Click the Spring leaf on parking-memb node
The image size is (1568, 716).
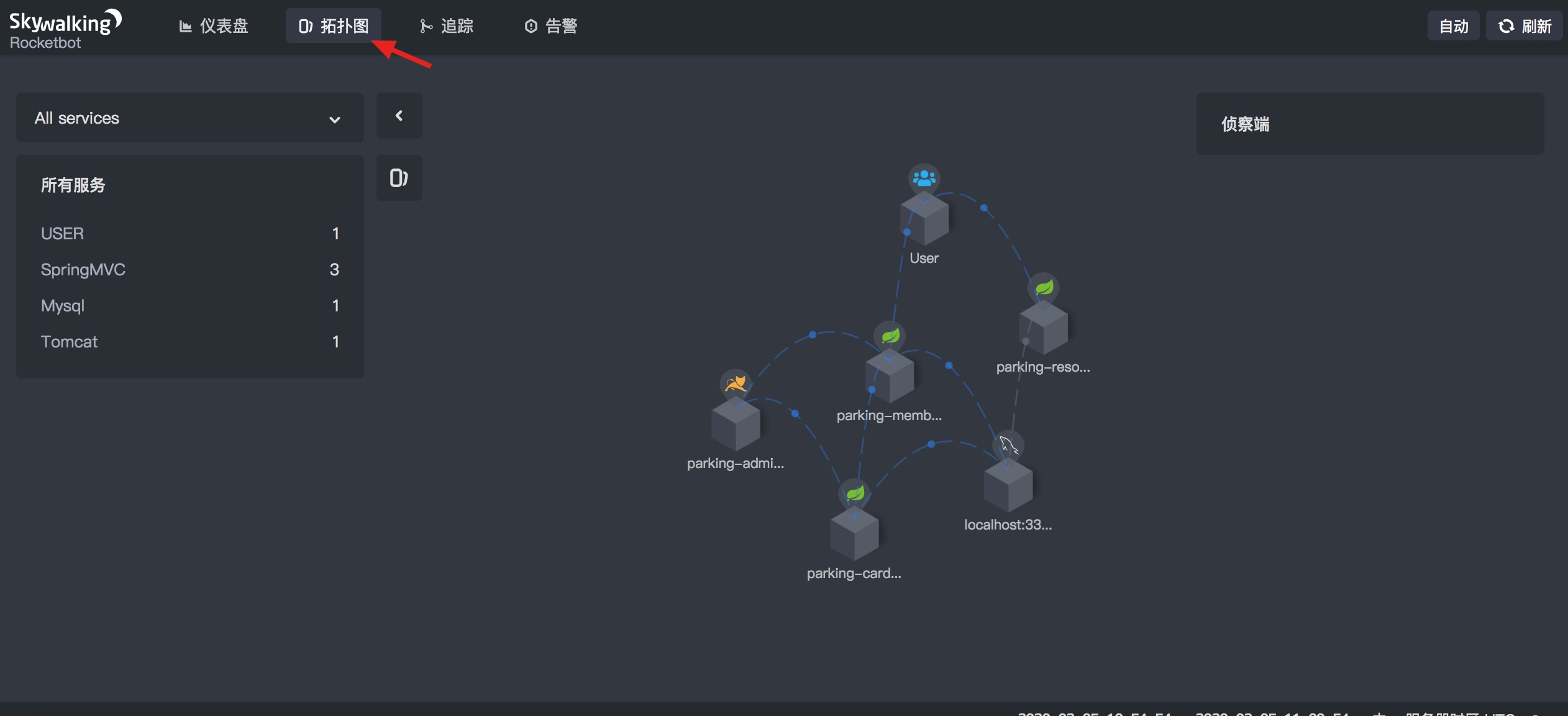(890, 336)
